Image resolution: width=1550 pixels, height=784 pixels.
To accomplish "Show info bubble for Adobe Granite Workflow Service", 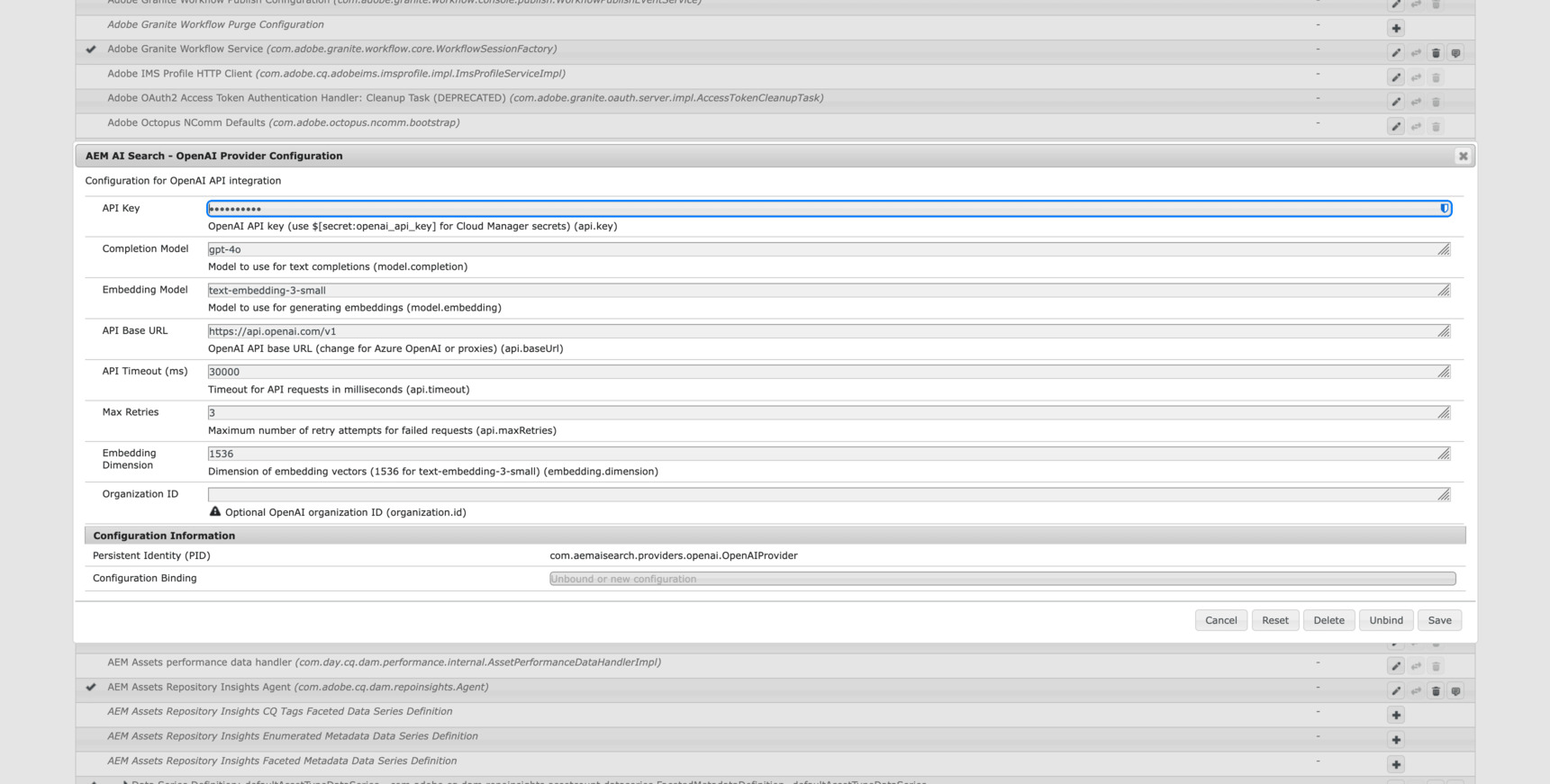I will click(x=1455, y=53).
